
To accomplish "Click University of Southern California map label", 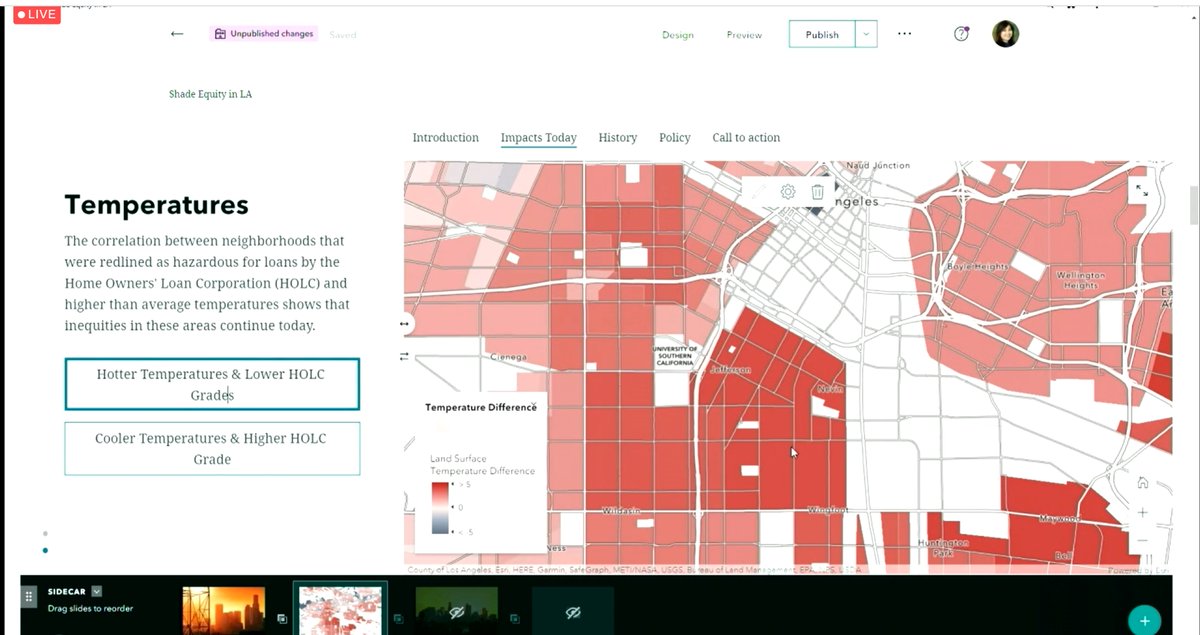I will 675,356.
